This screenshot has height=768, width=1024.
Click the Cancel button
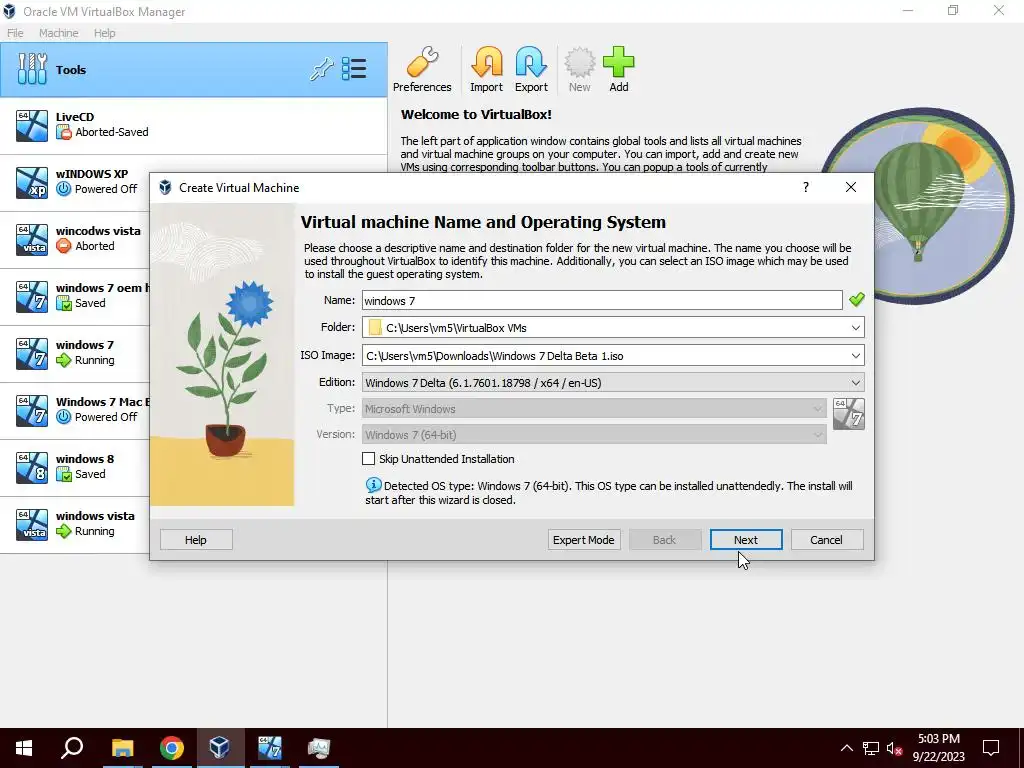[x=826, y=540]
